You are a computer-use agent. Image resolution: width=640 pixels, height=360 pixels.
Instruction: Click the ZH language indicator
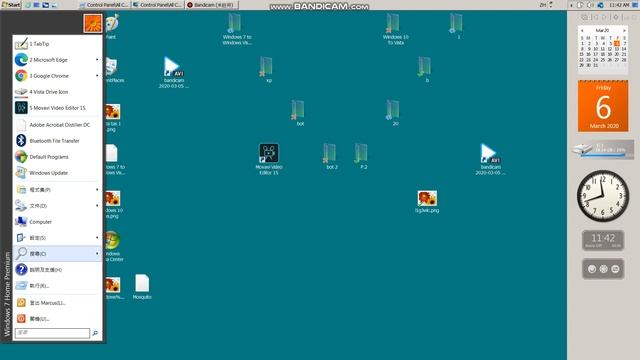(543, 5)
